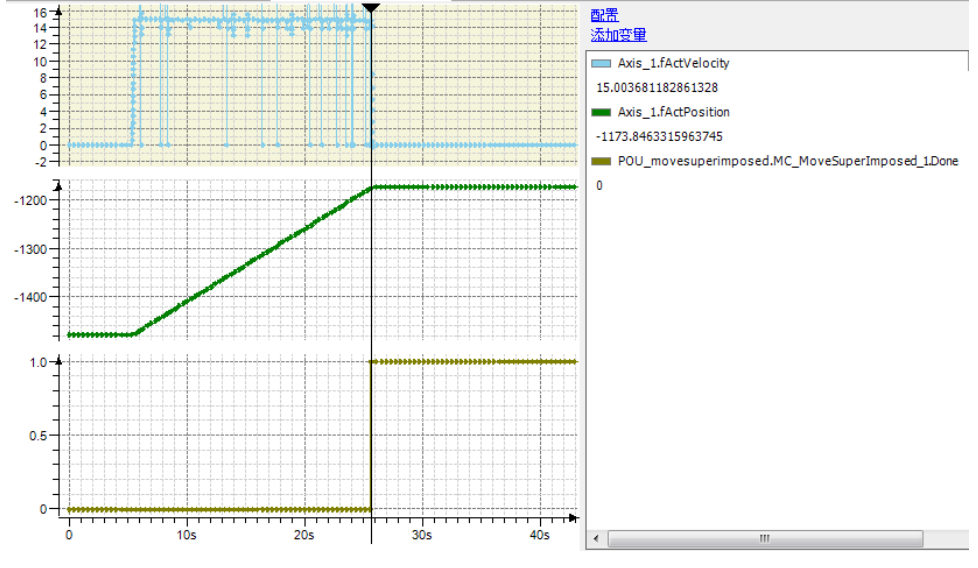Image resolution: width=978 pixels, height=568 pixels.
Task: Click the green fActPosition color swatch
Action: pos(601,112)
